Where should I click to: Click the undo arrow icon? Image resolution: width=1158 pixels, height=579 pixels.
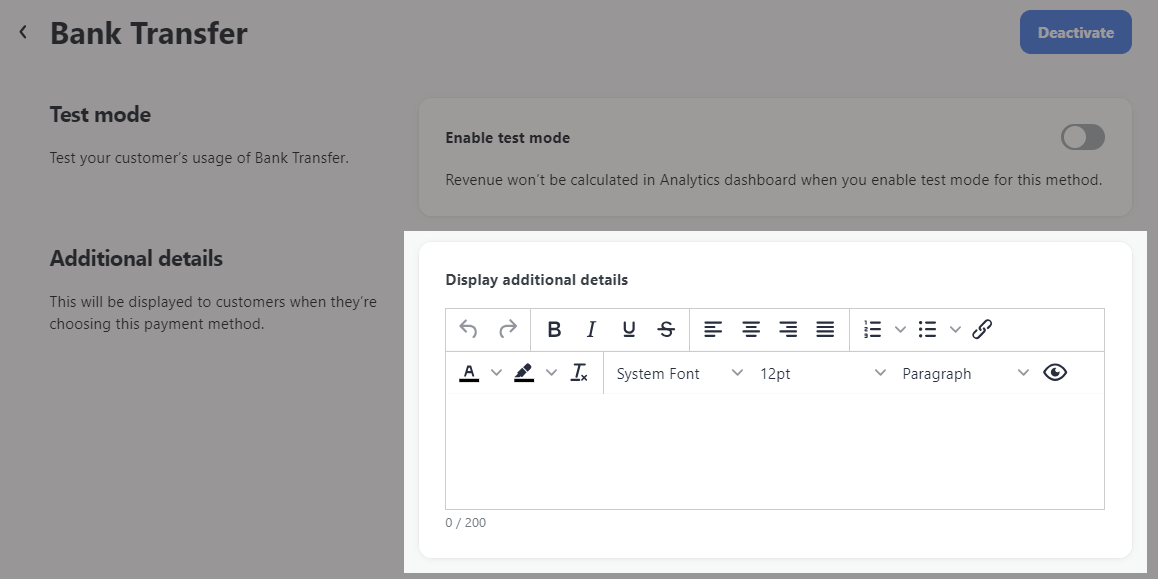(x=468, y=329)
